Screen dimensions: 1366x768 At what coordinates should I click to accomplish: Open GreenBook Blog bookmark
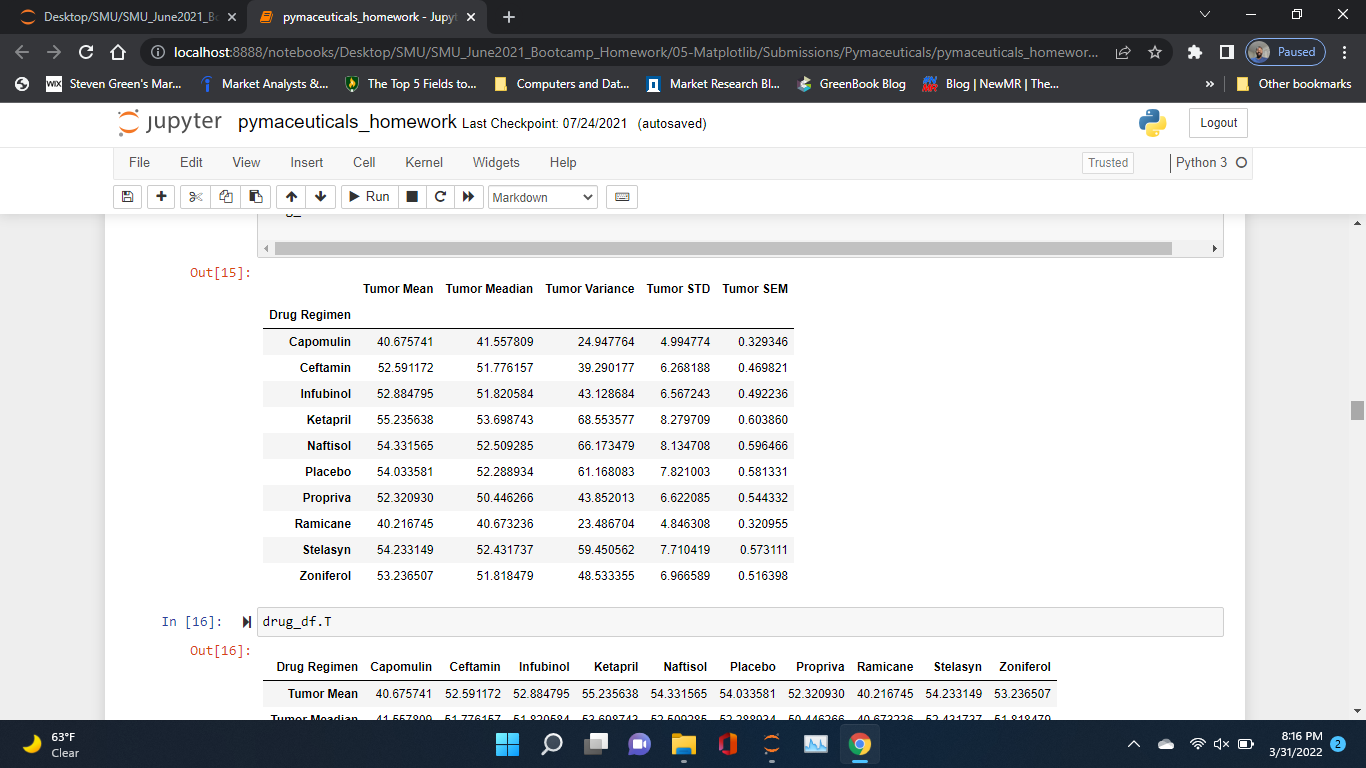[852, 84]
